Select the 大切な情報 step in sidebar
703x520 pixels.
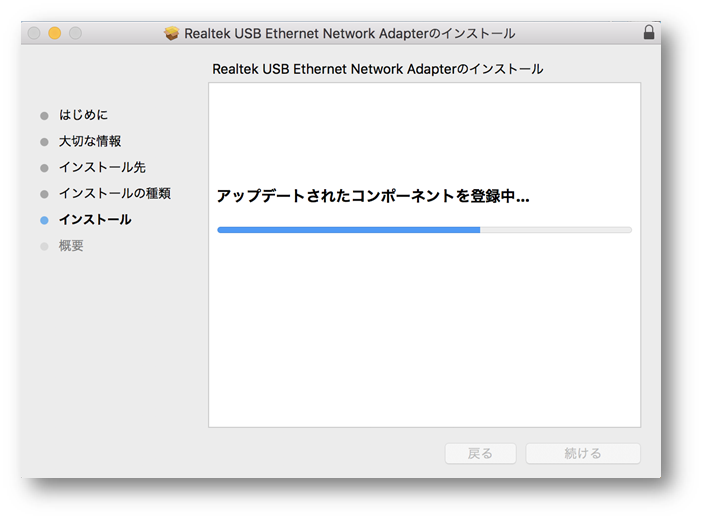(x=90, y=141)
